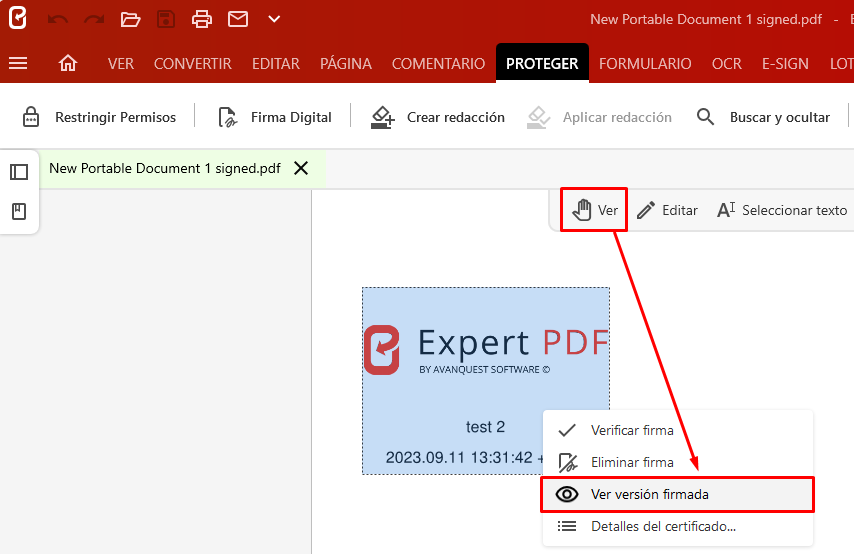
Task: Switch to the CONVERTIR tab
Action: pyautogui.click(x=192, y=64)
